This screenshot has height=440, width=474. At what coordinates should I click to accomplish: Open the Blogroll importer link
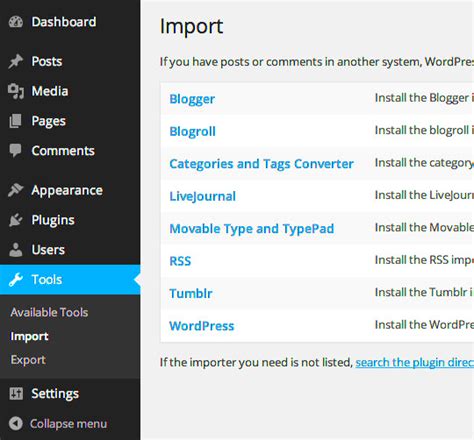point(193,131)
